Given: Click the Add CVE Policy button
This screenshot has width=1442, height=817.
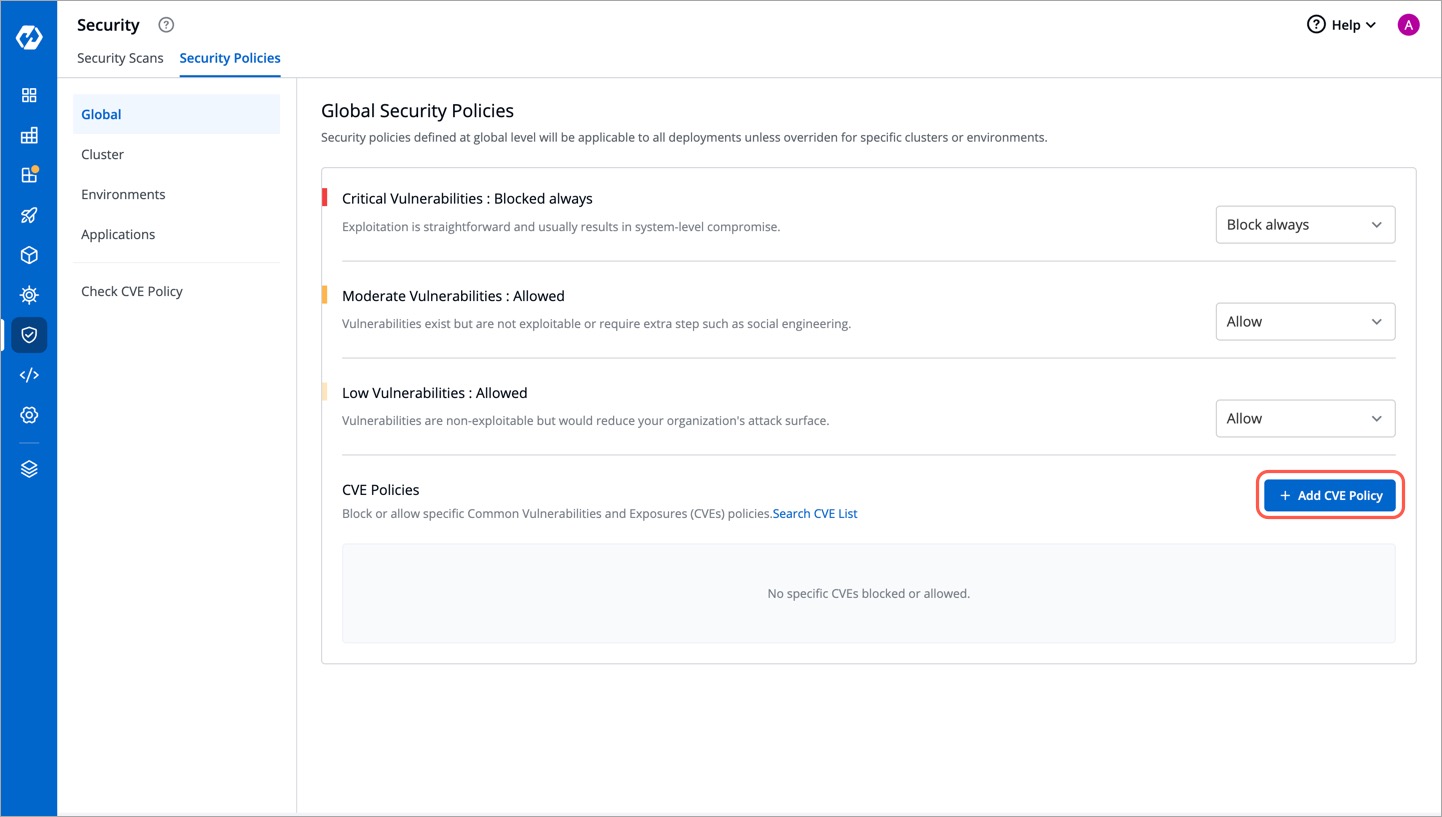Looking at the screenshot, I should 1330,495.
